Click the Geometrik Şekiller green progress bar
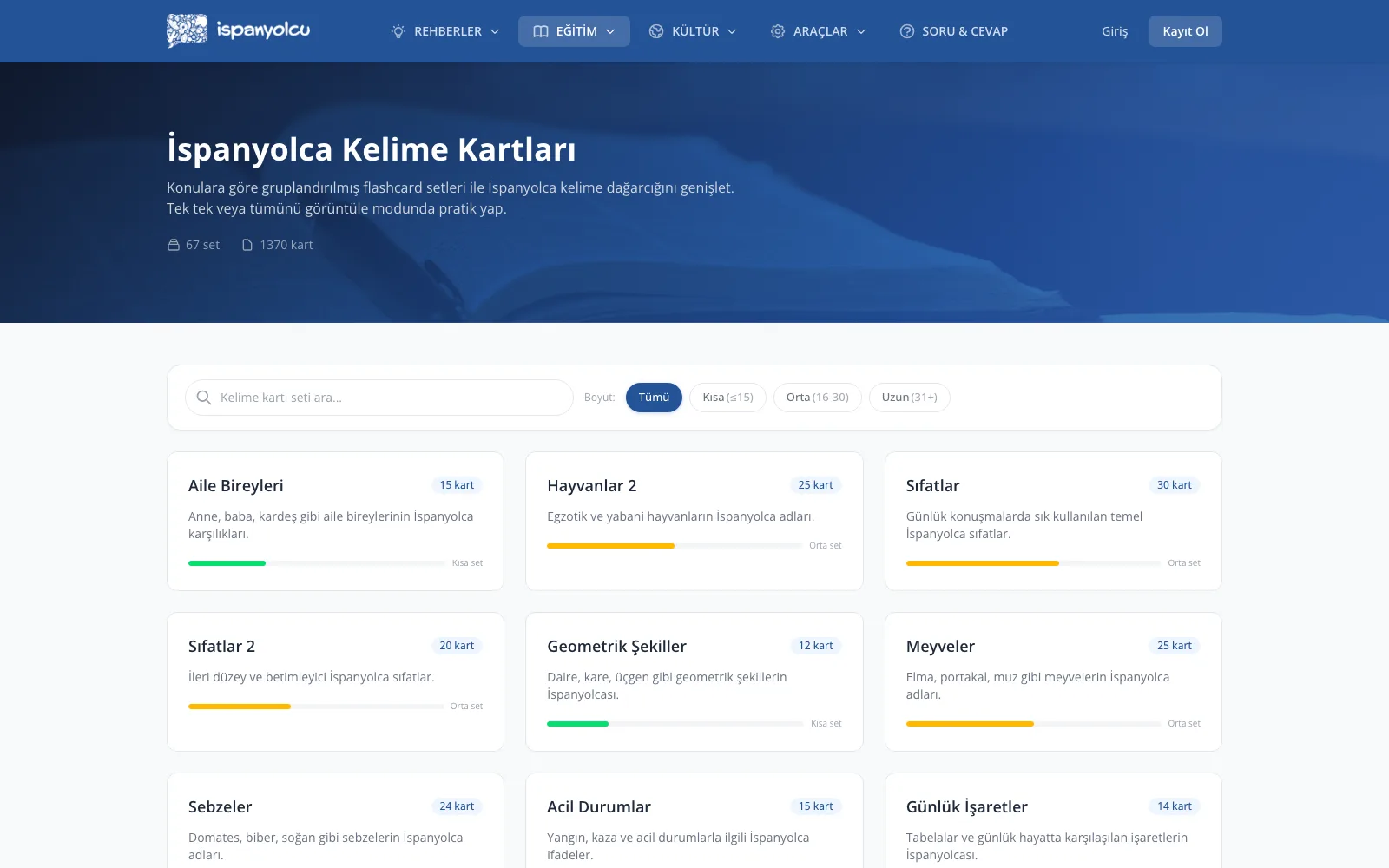Image resolution: width=1389 pixels, height=868 pixels. (577, 724)
